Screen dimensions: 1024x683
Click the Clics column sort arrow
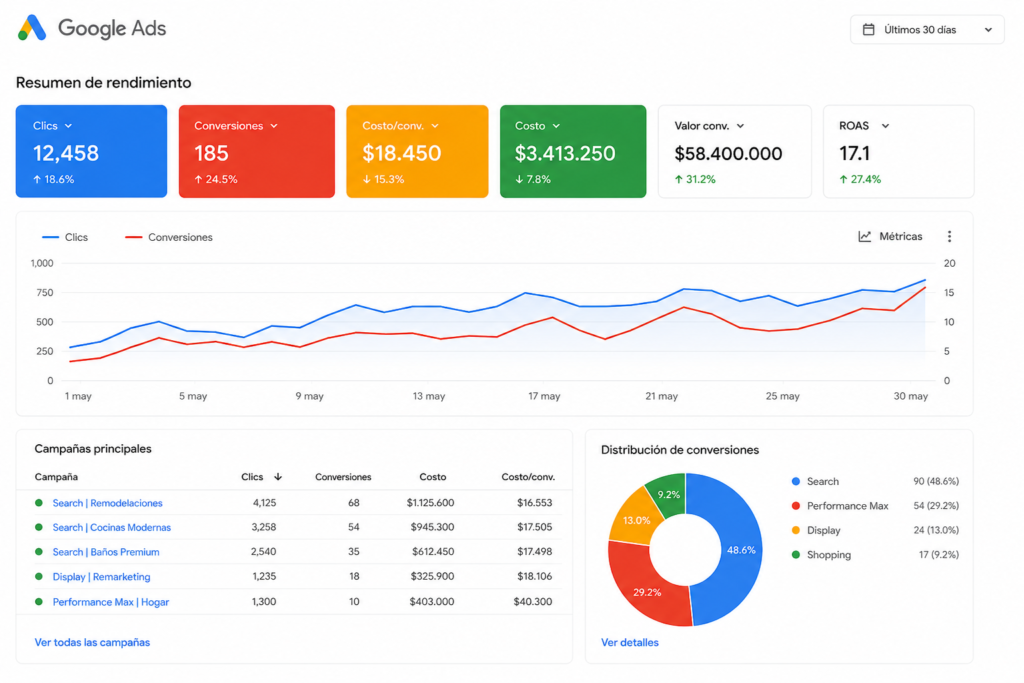[278, 477]
